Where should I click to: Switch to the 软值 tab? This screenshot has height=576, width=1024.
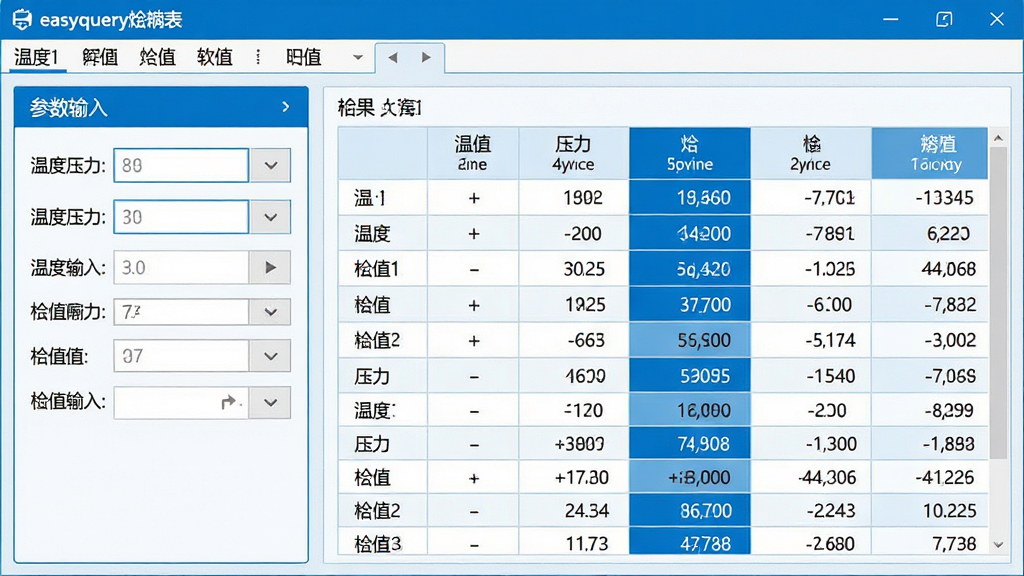tap(215, 57)
